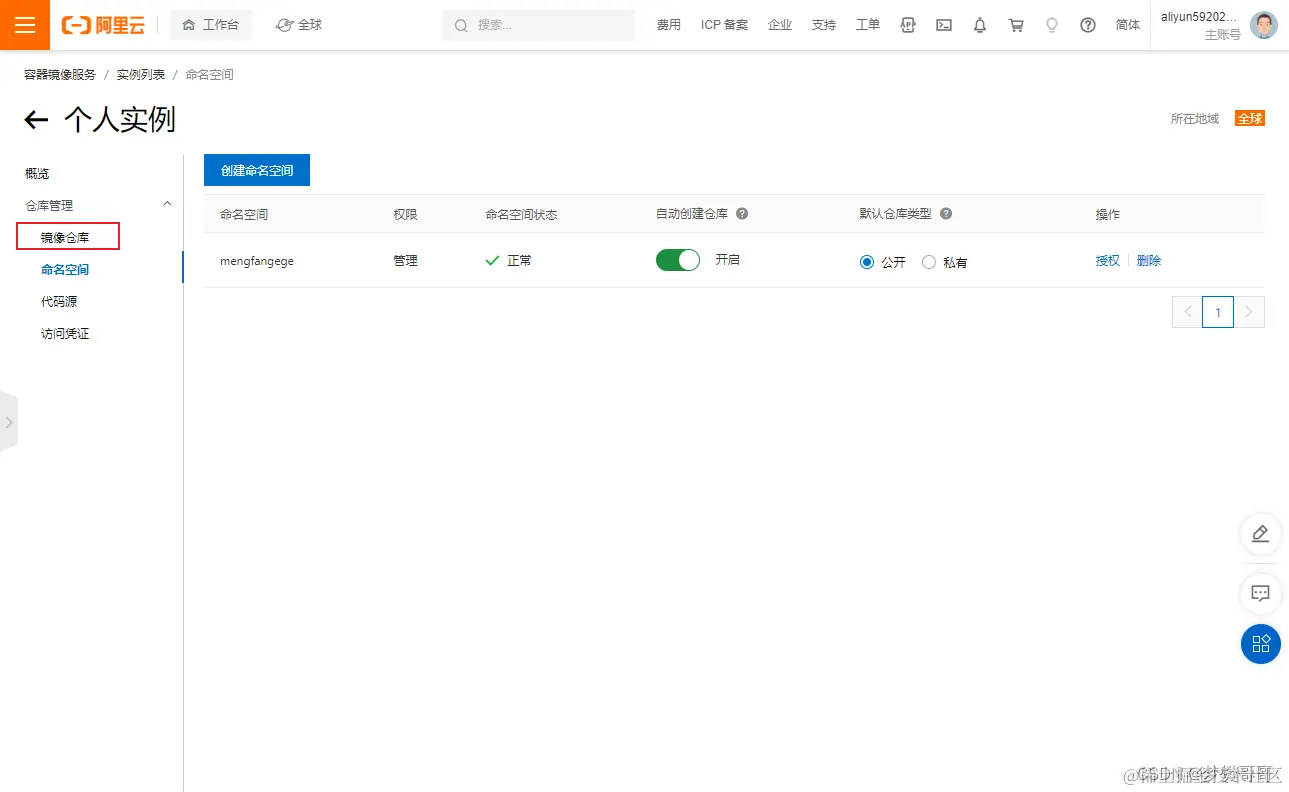
Task: Click the mengfangege namespace name
Action: [x=257, y=261]
